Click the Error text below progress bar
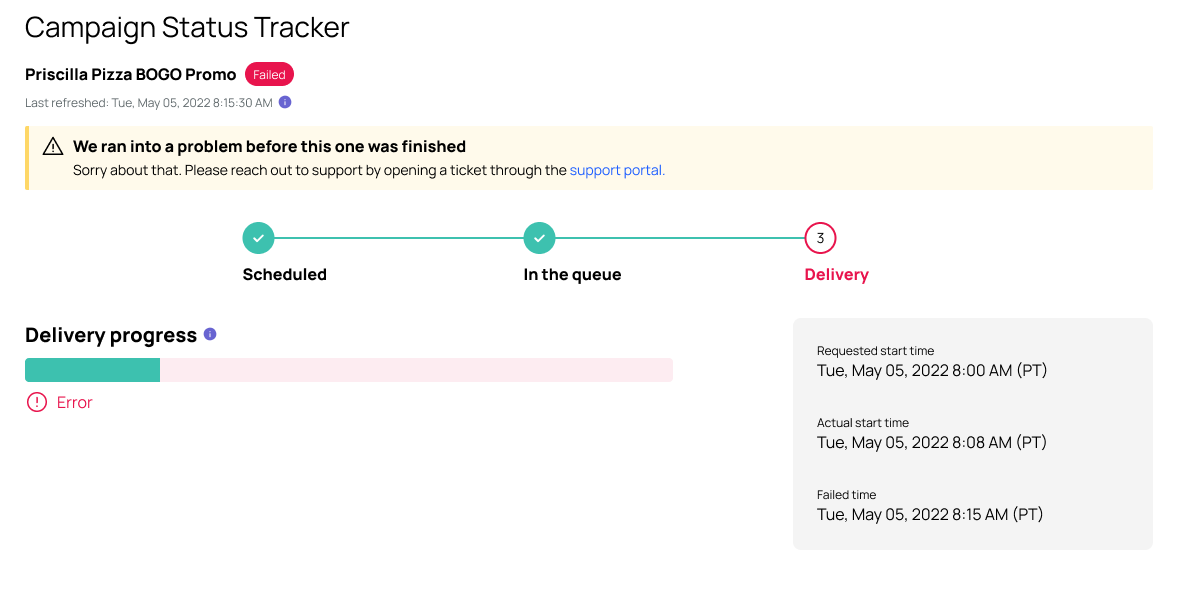This screenshot has width=1178, height=595. click(74, 403)
